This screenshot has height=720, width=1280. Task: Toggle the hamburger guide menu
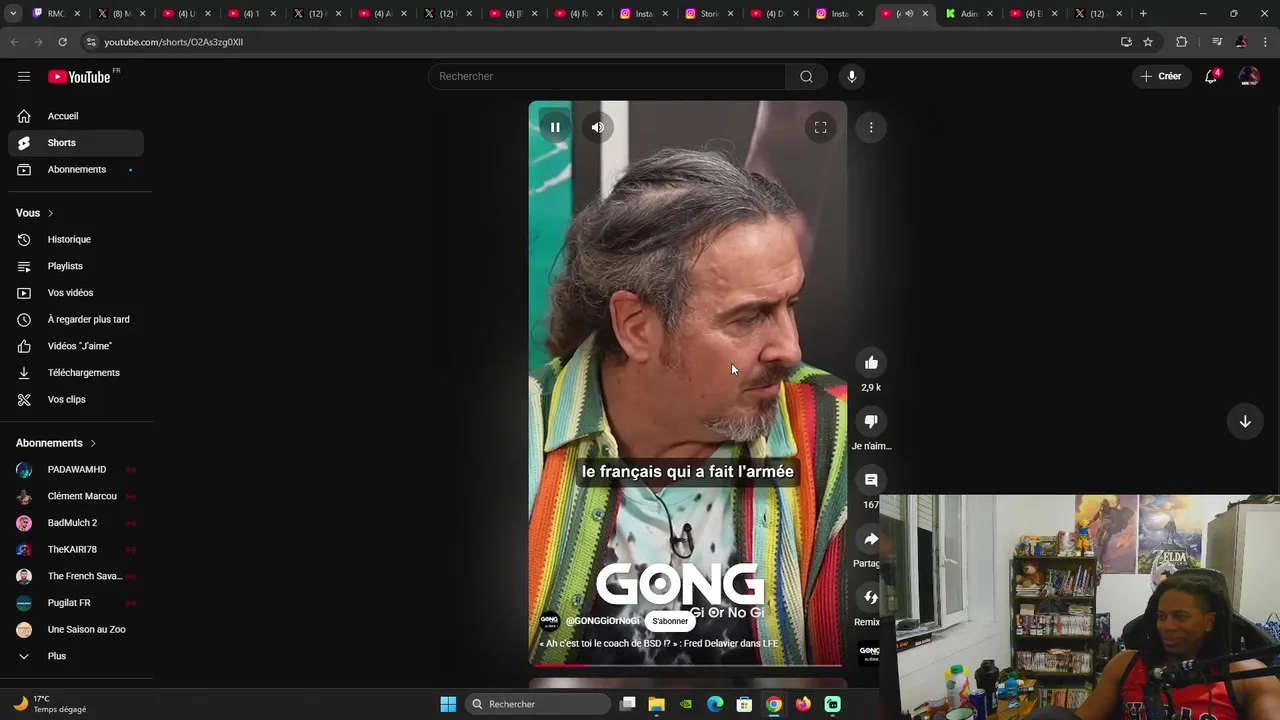click(x=24, y=76)
